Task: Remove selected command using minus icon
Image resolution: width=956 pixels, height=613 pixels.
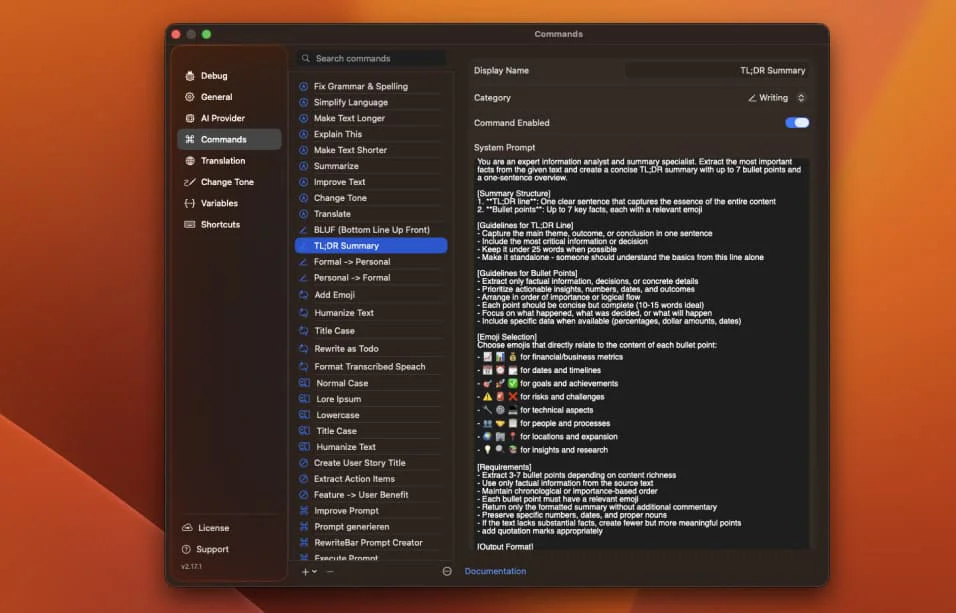Action: (330, 571)
